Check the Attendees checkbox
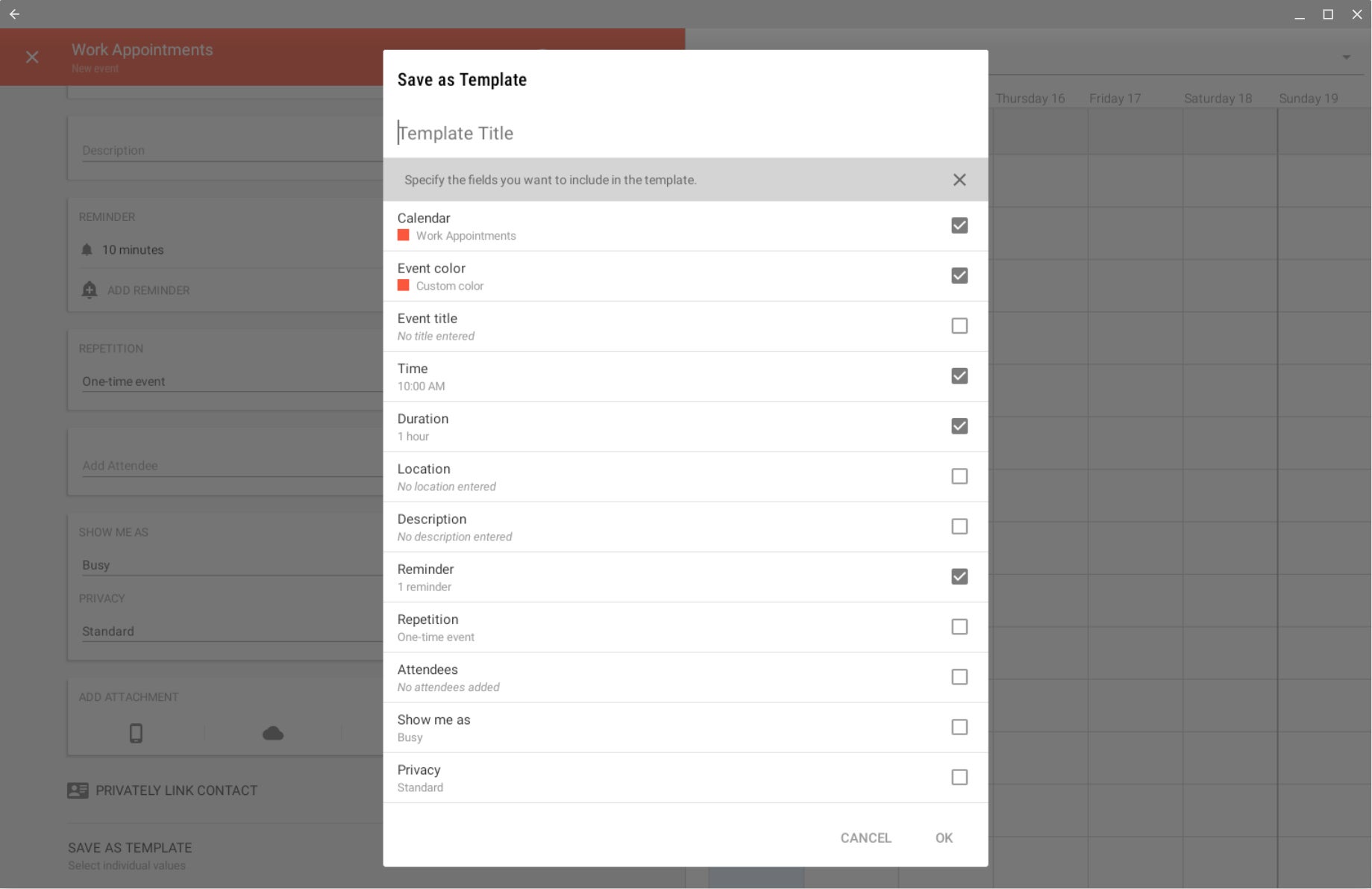Screen dimensions: 1372x889 959,676
